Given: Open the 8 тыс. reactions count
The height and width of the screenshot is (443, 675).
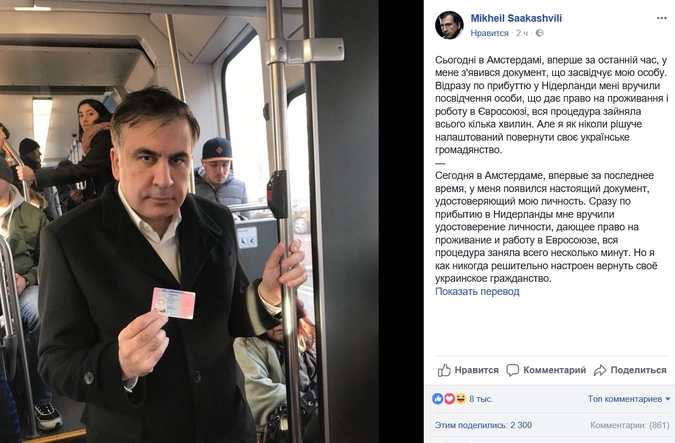Looking at the screenshot, I should pos(481,399).
